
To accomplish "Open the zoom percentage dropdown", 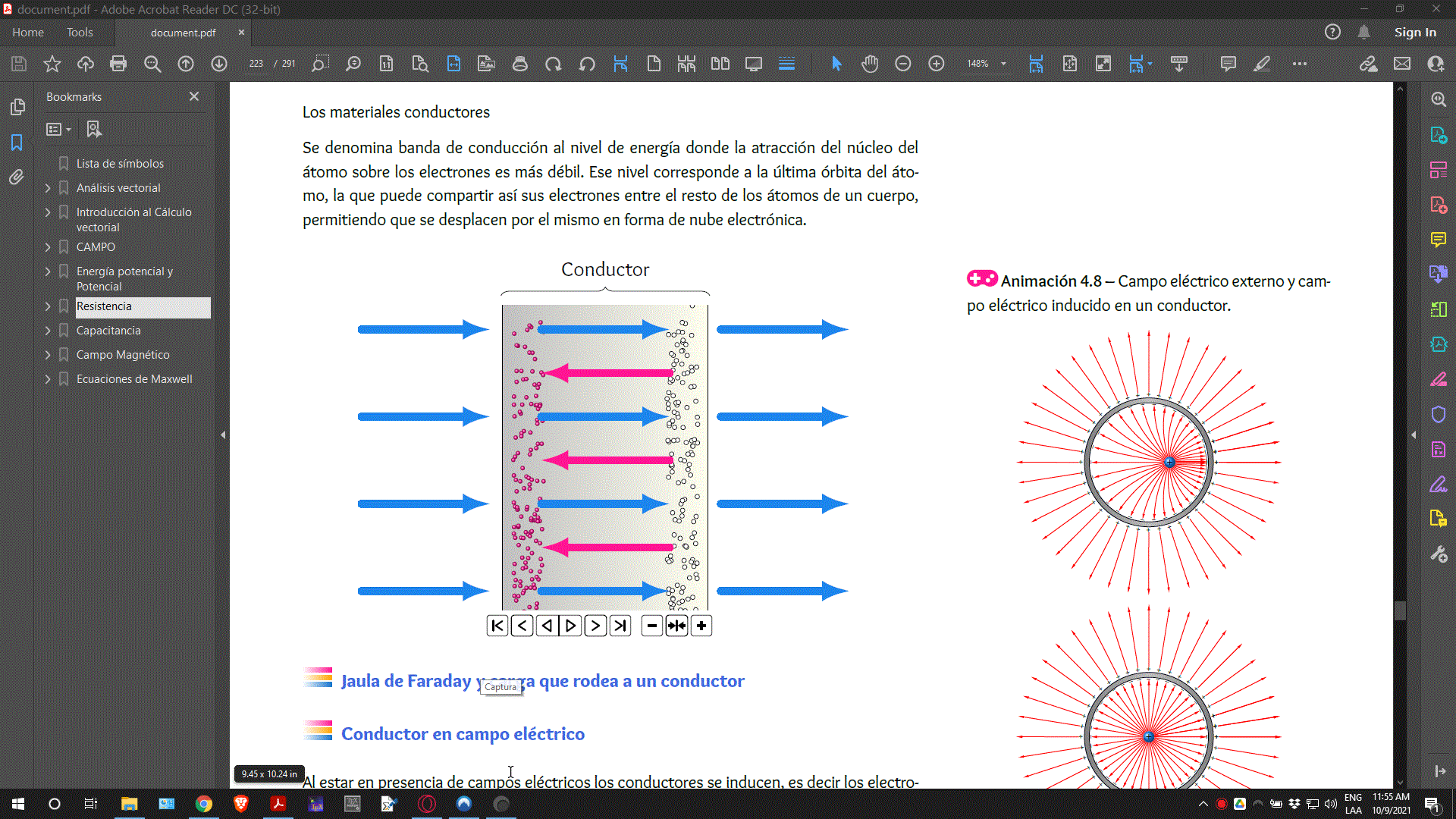I will (1003, 64).
